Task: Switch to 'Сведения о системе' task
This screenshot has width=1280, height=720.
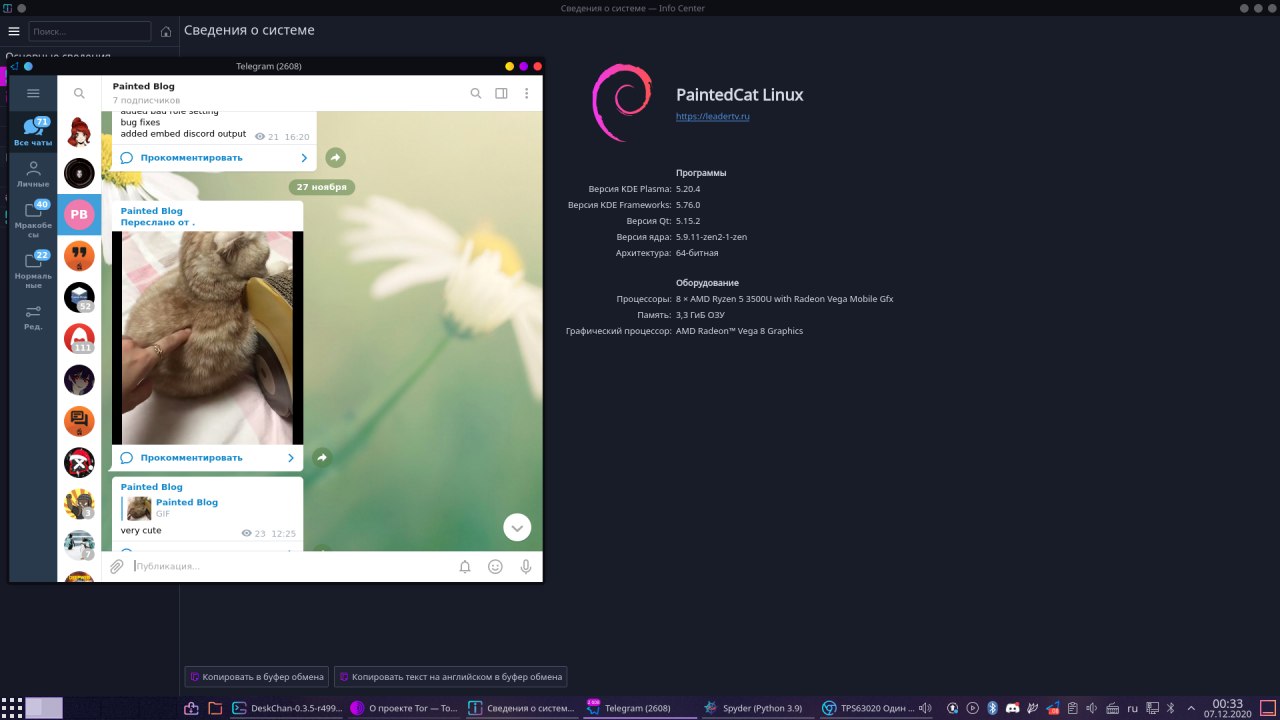Action: point(522,708)
